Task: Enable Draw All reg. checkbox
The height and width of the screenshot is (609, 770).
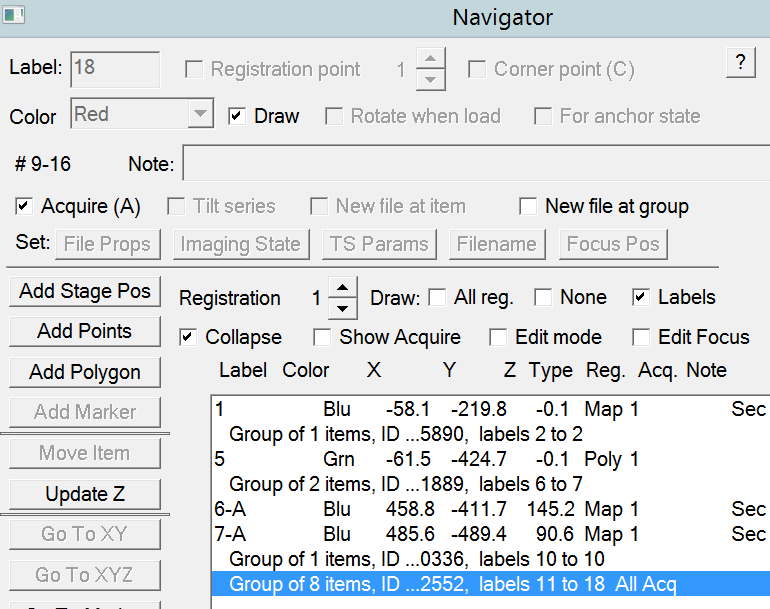Action: (x=437, y=298)
